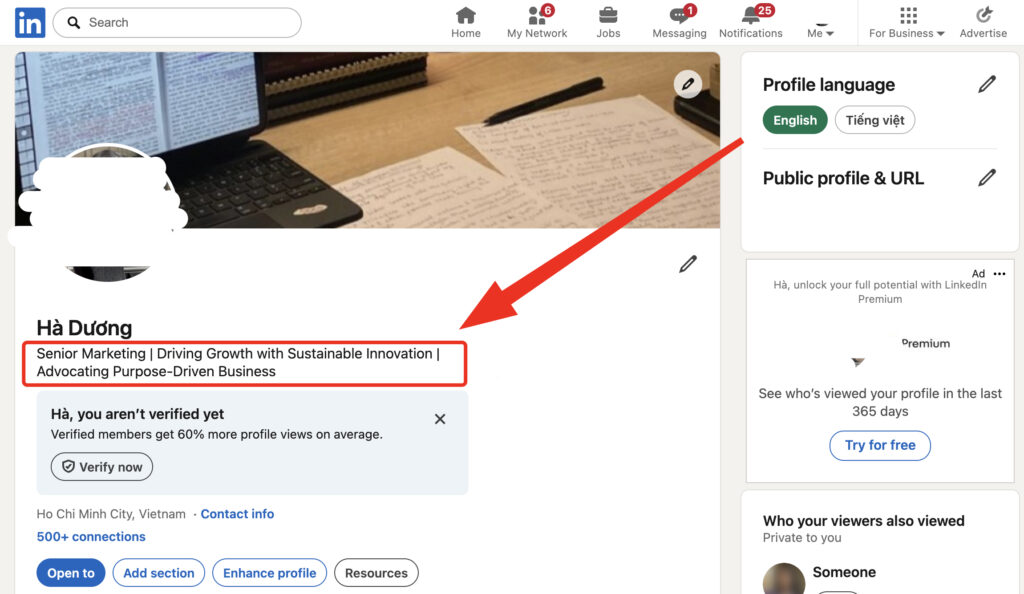The height and width of the screenshot is (594, 1024).
Task: Expand the Me dropdown menu
Action: point(820,33)
